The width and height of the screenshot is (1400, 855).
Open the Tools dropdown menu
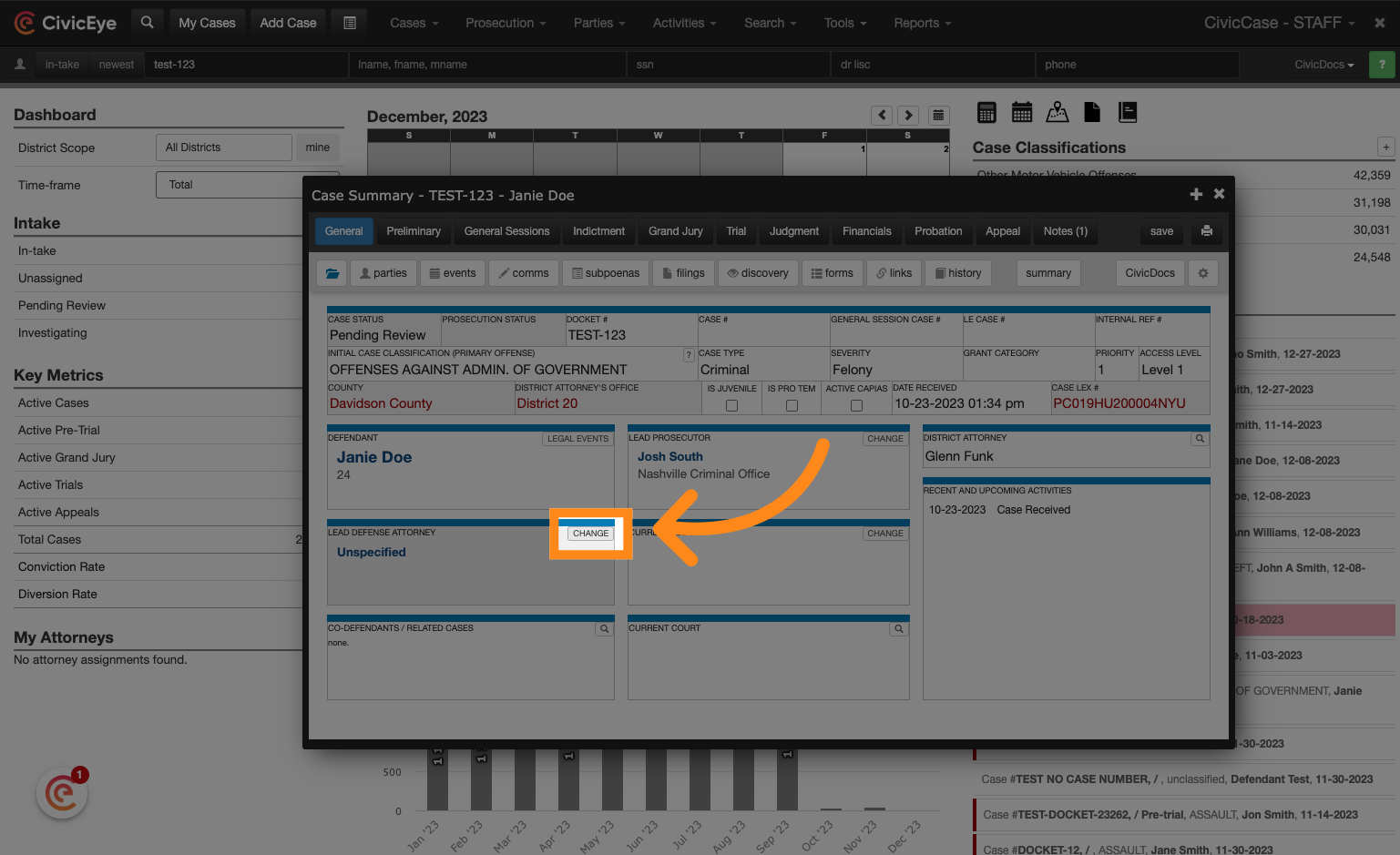click(845, 23)
